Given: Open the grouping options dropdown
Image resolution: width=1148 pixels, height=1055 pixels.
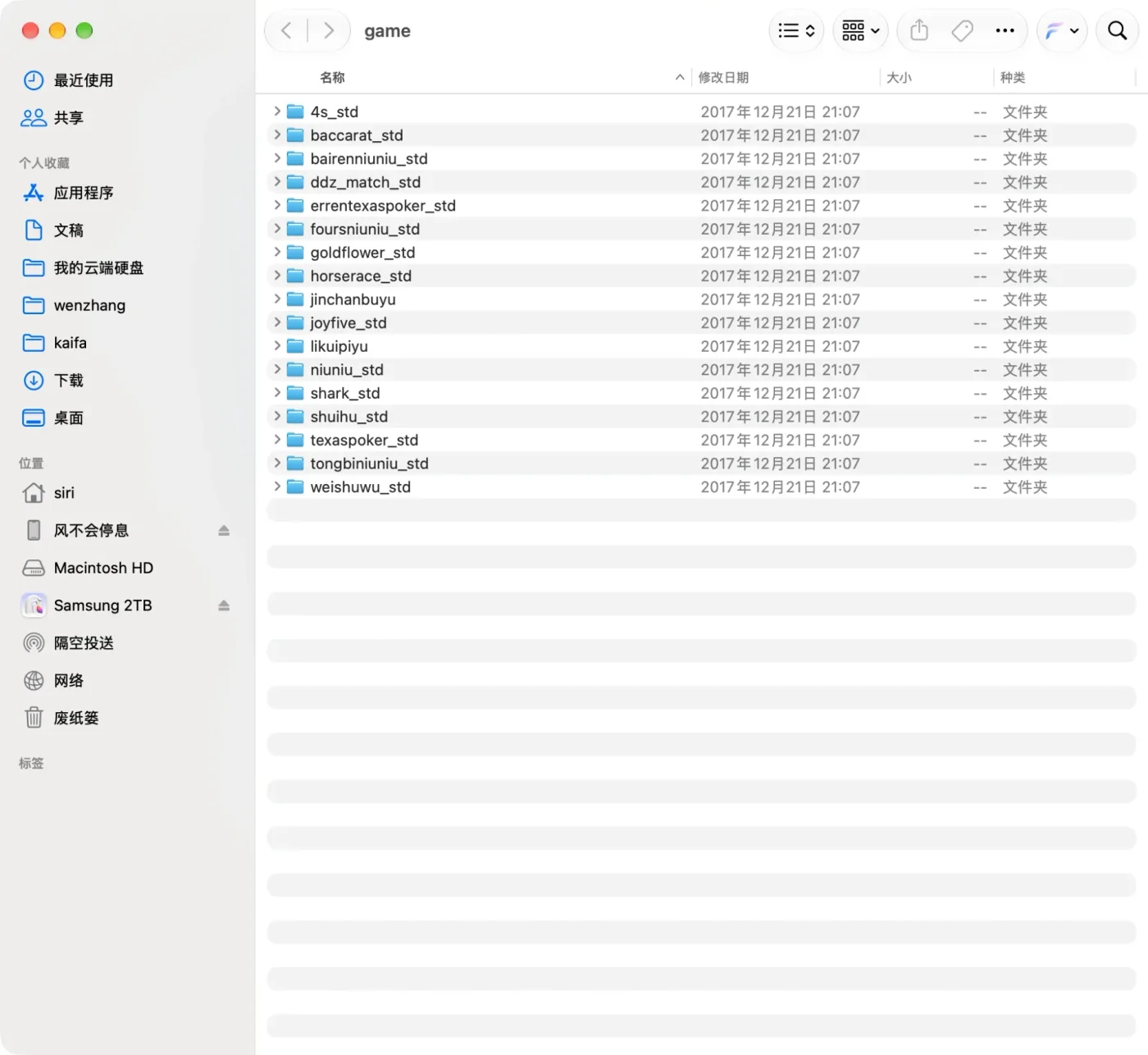Looking at the screenshot, I should click(x=860, y=31).
